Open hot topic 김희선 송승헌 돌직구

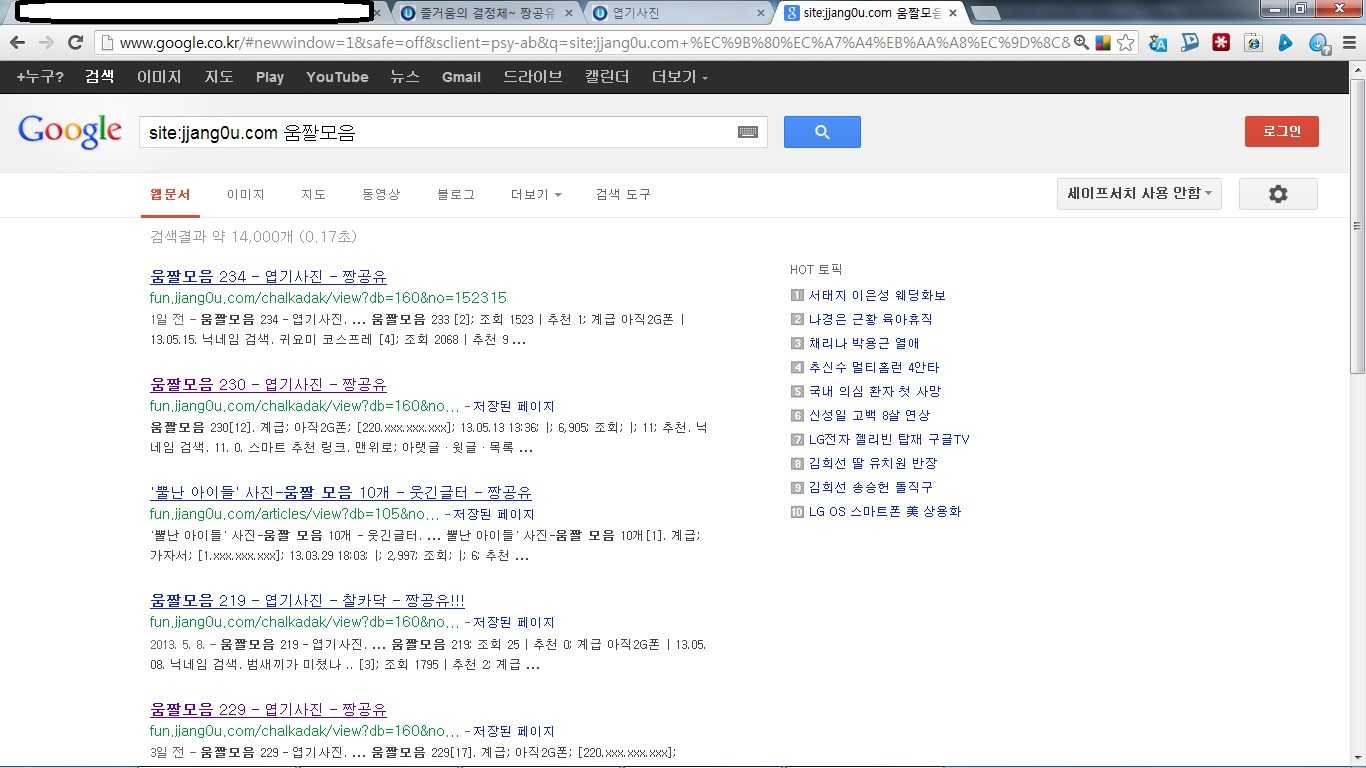point(871,488)
